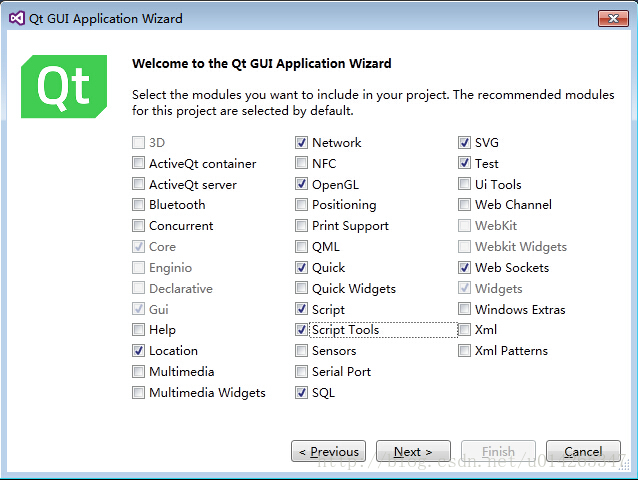Image resolution: width=638 pixels, height=481 pixels.
Task: Enable the NFC module
Action: coord(301,163)
